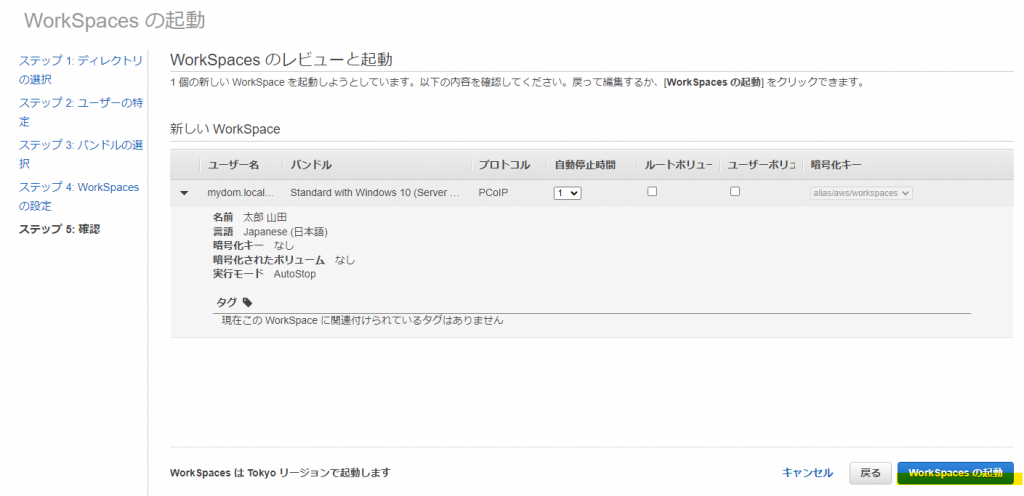Jump to ステップ 4: WorkSpaces の設定

[79, 196]
